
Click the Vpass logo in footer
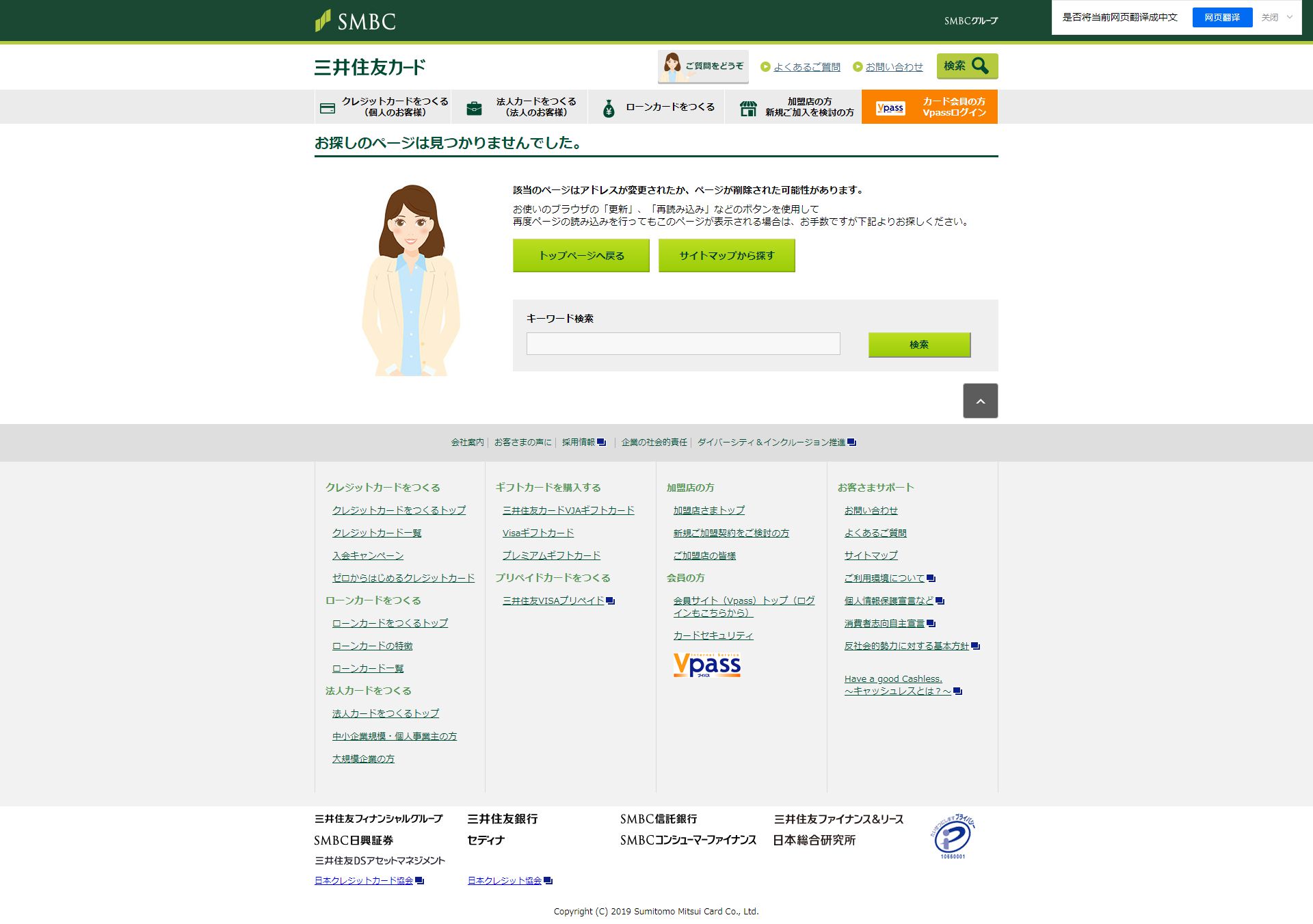point(707,665)
